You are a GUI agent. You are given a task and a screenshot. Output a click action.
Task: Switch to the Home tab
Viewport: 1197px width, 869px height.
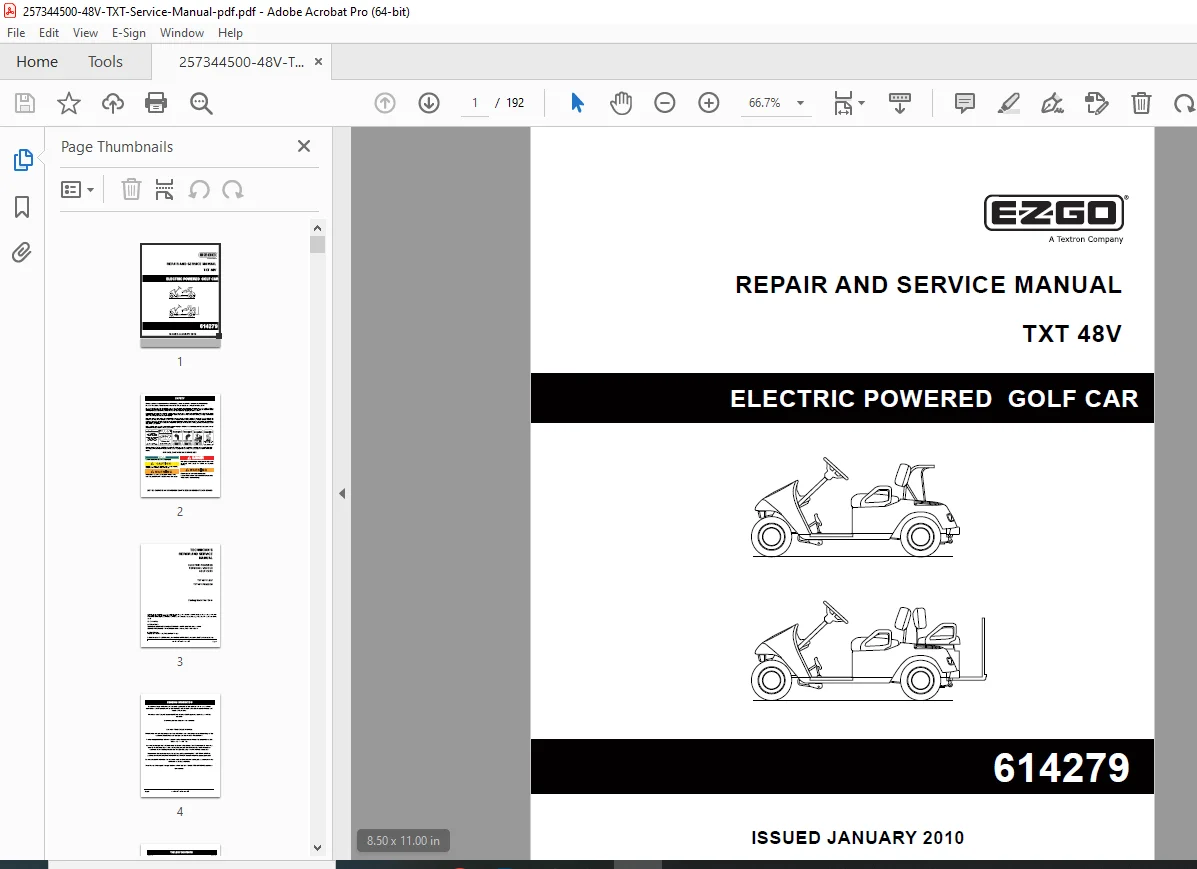[37, 62]
